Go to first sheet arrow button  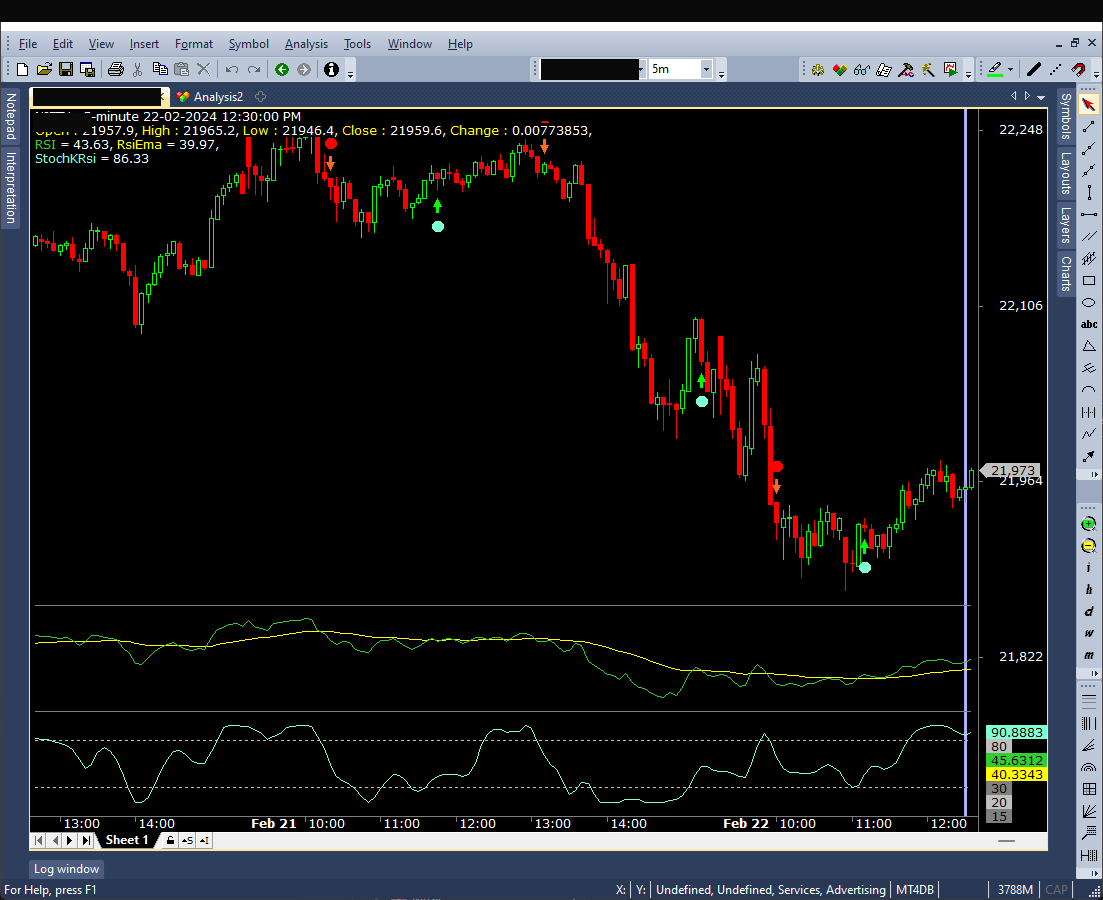coord(39,840)
